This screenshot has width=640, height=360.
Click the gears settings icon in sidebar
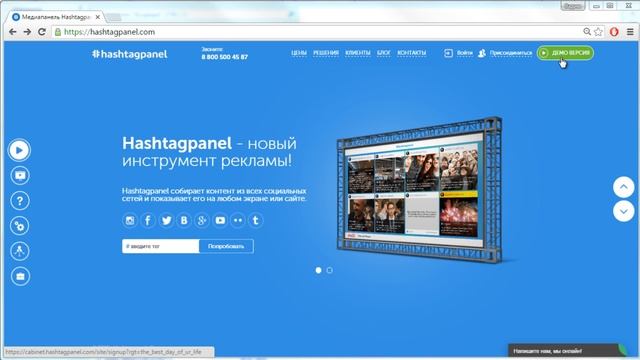(20, 226)
